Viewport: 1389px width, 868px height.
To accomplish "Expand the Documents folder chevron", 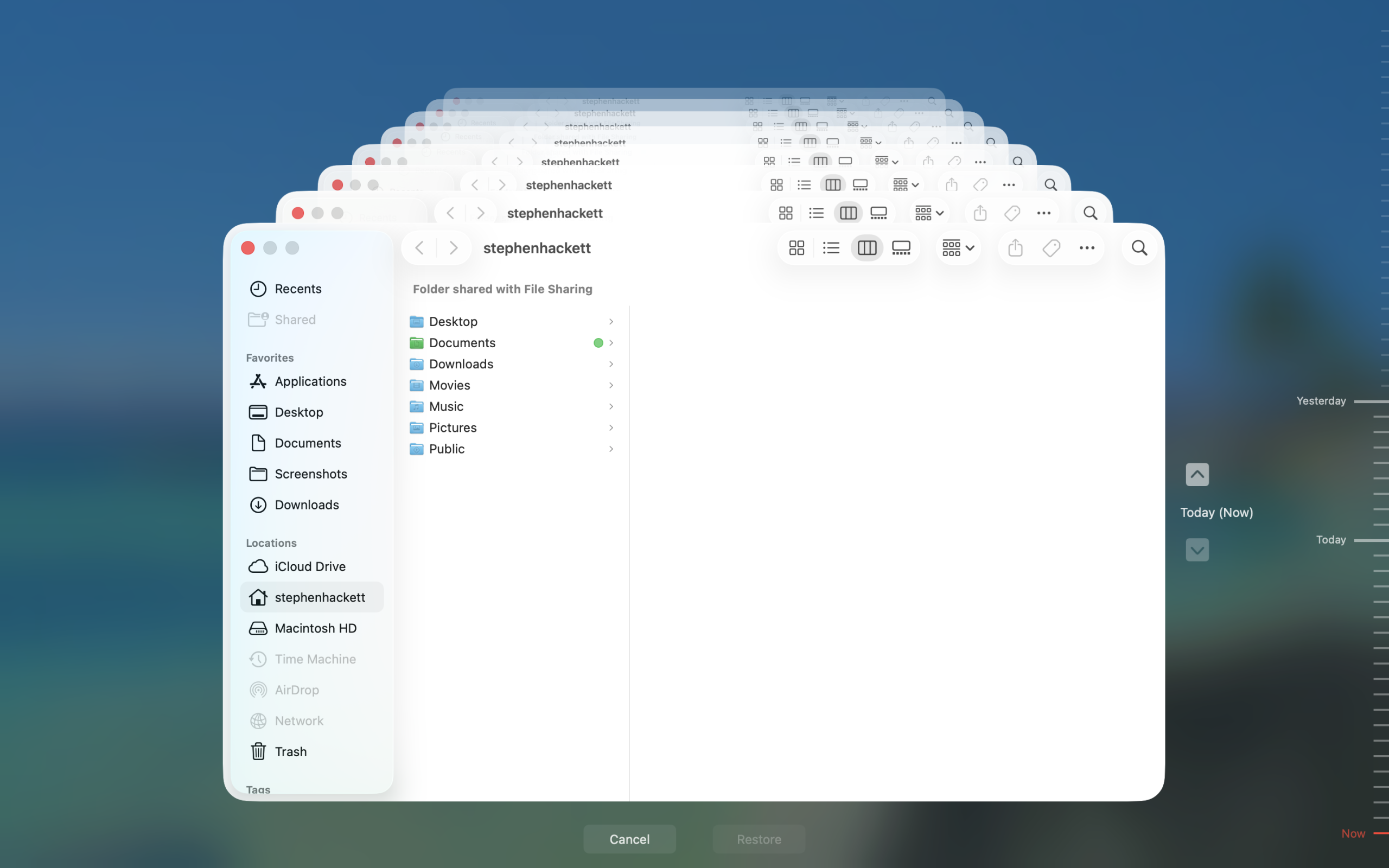I will pos(611,343).
